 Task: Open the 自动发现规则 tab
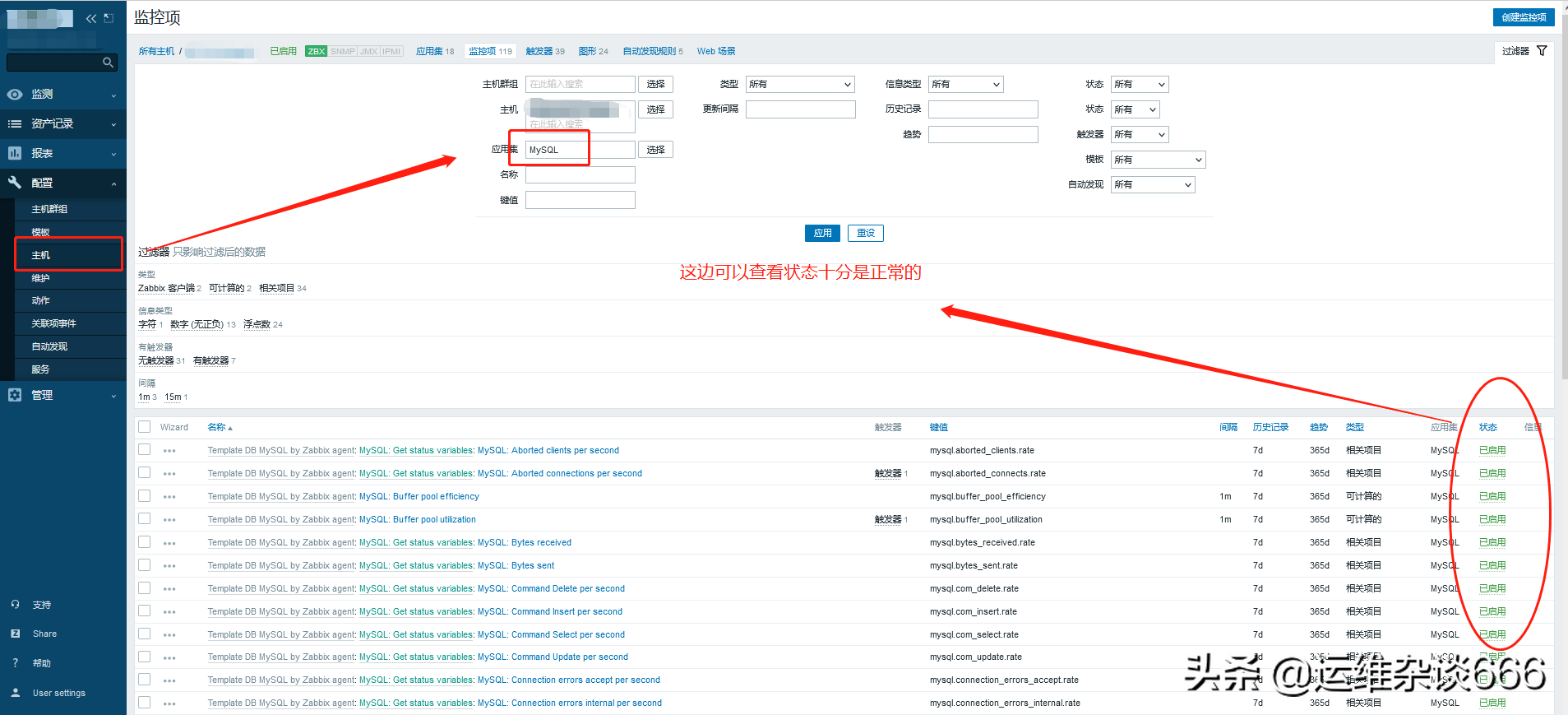[653, 51]
